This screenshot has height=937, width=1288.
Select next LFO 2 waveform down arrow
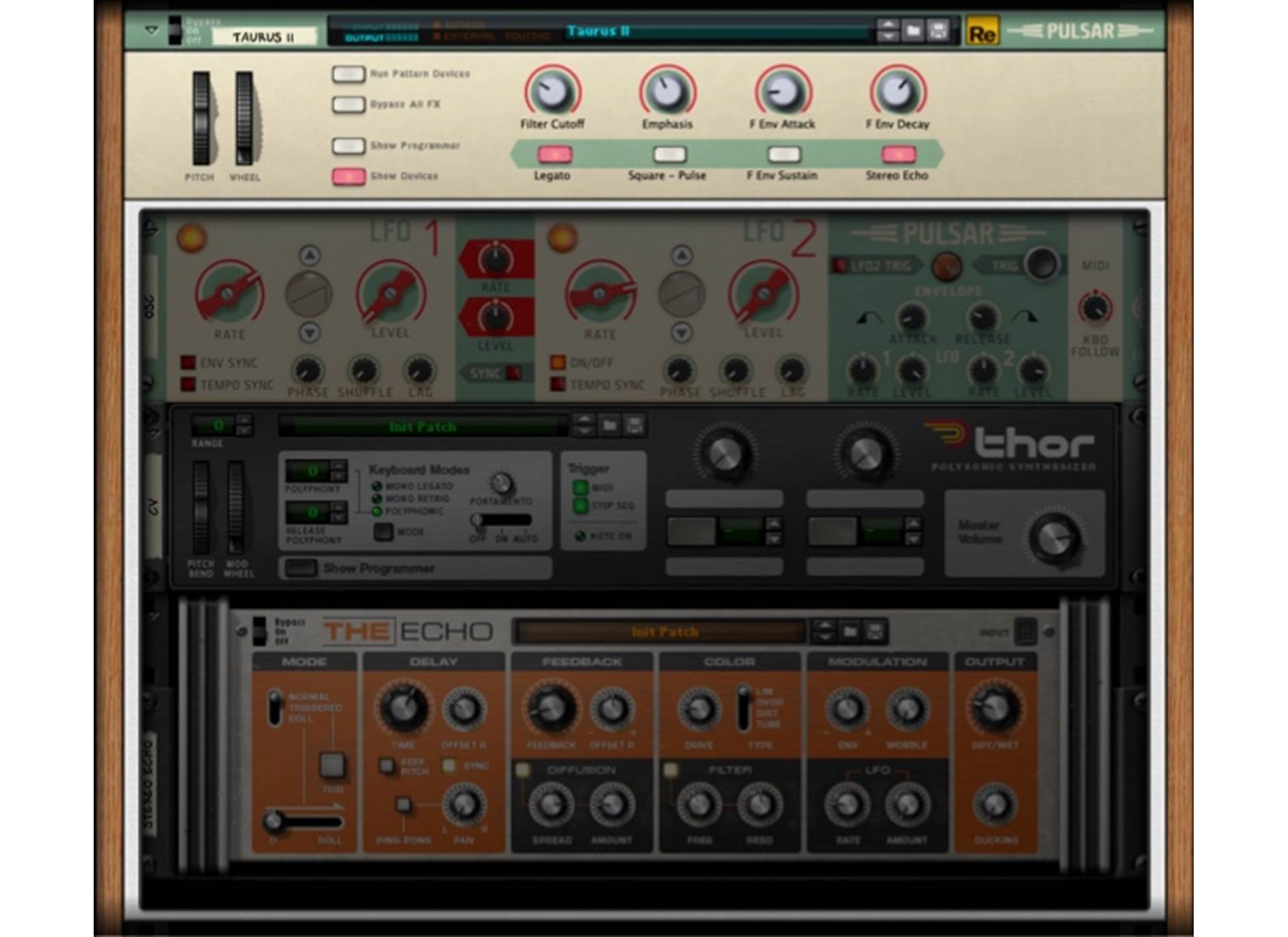pyautogui.click(x=681, y=333)
